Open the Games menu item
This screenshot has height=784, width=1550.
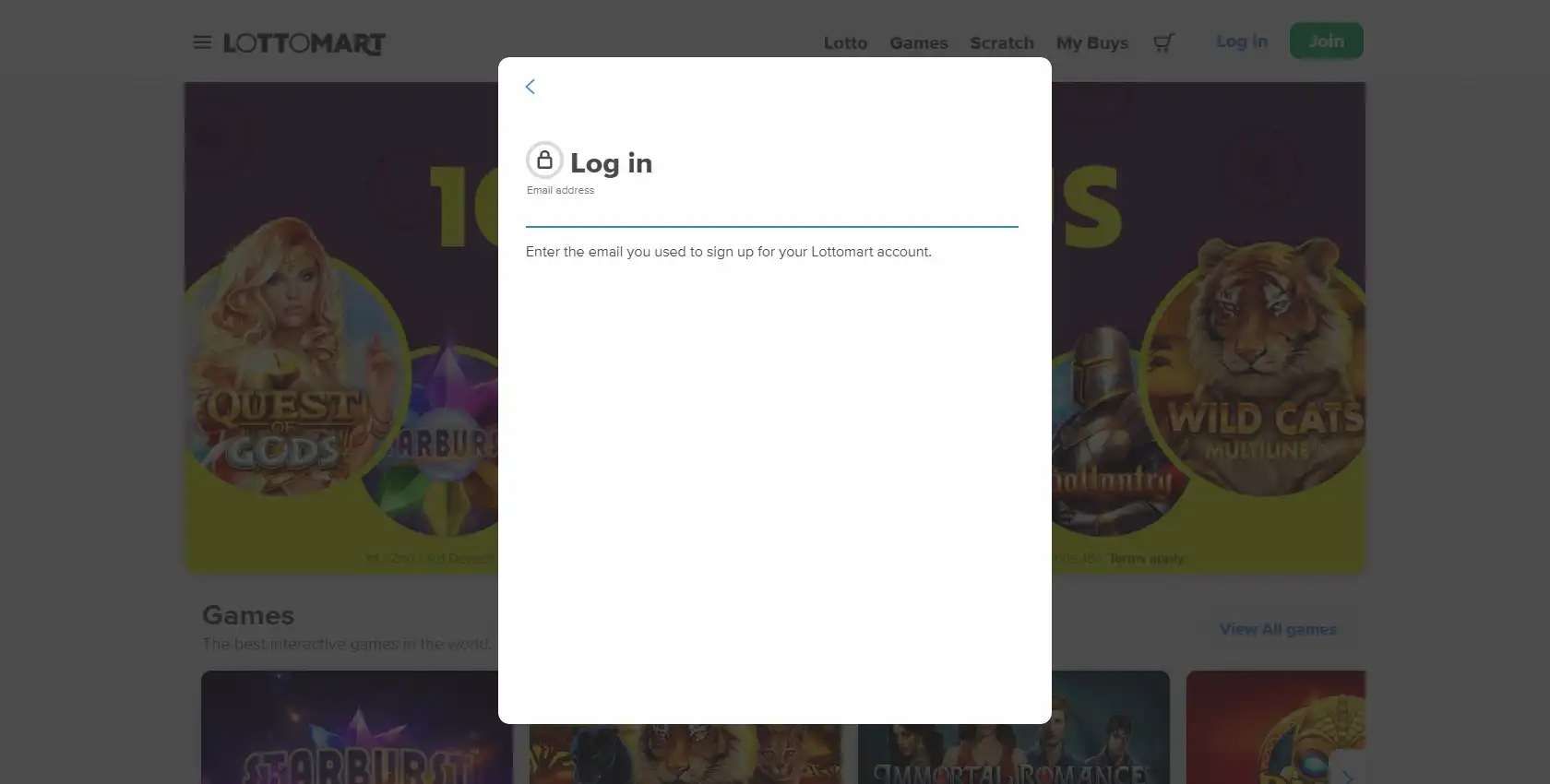tap(918, 42)
